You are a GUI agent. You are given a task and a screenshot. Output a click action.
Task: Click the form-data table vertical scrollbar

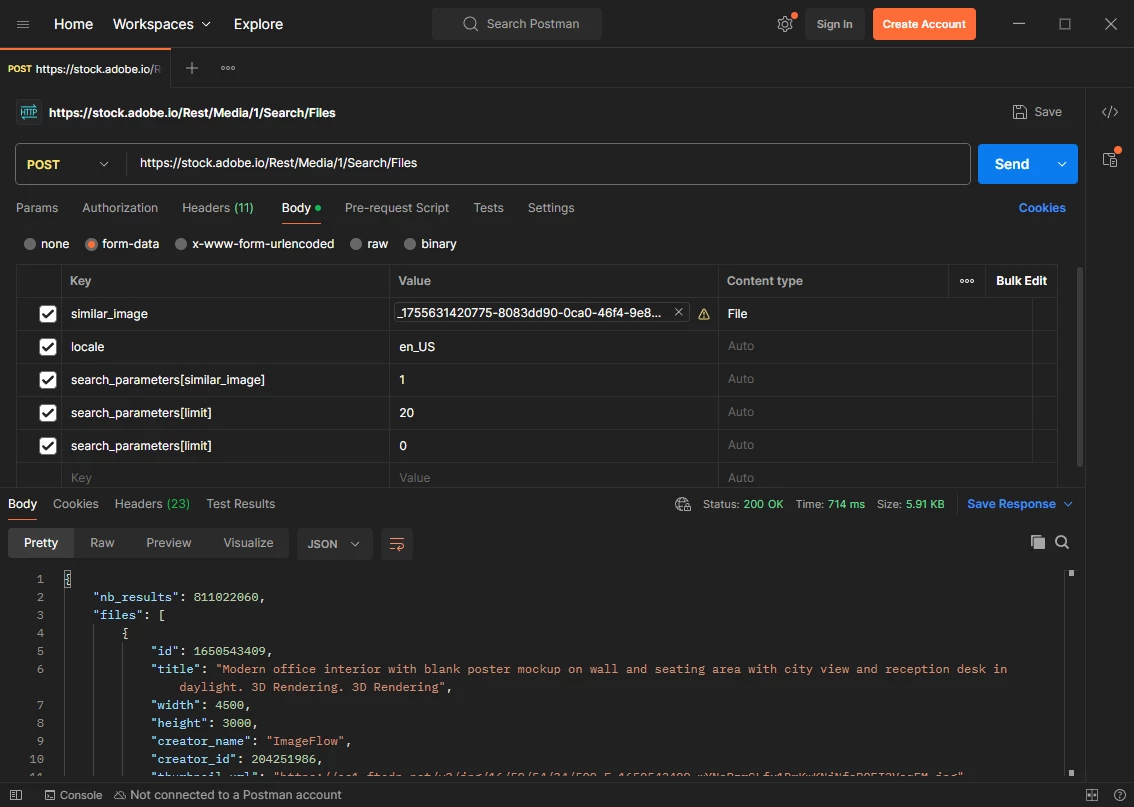coord(1080,366)
